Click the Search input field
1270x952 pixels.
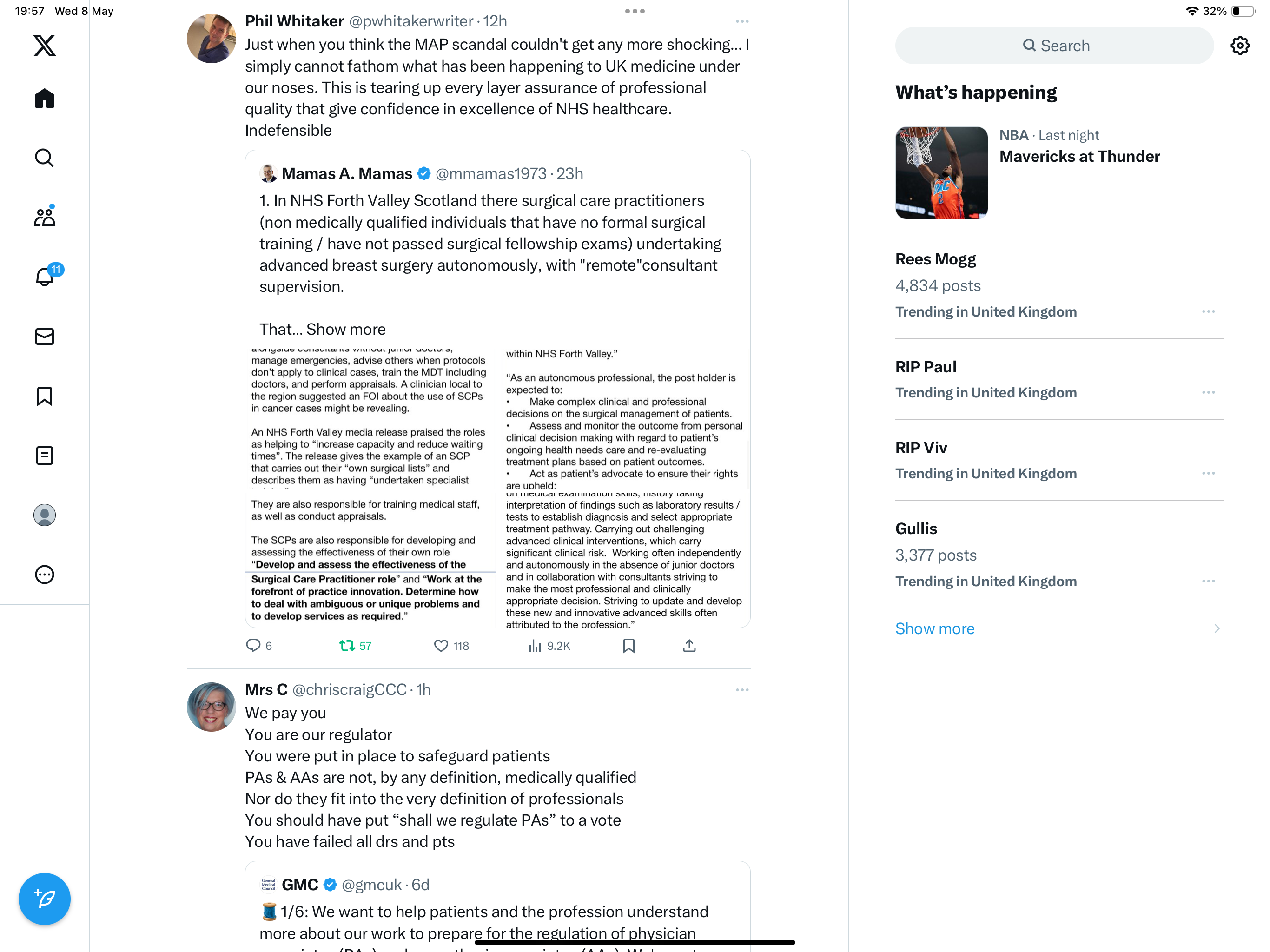tap(1054, 46)
